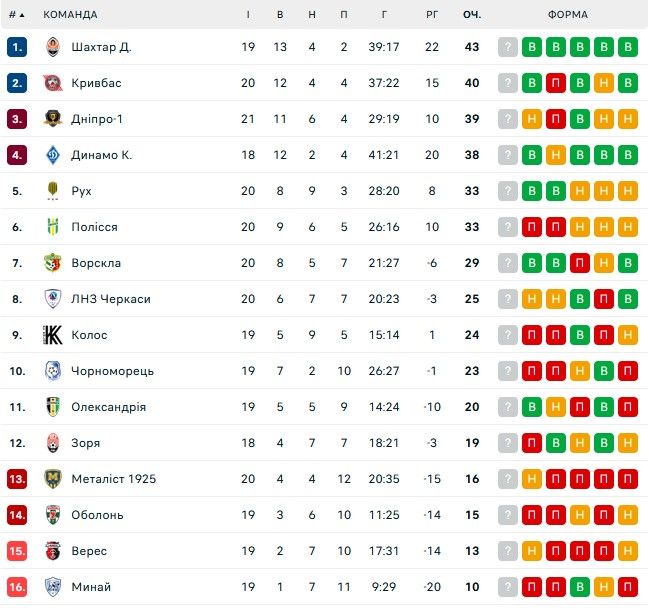Click the grey upcoming-match badge for Шахтар Д.

click(x=508, y=47)
